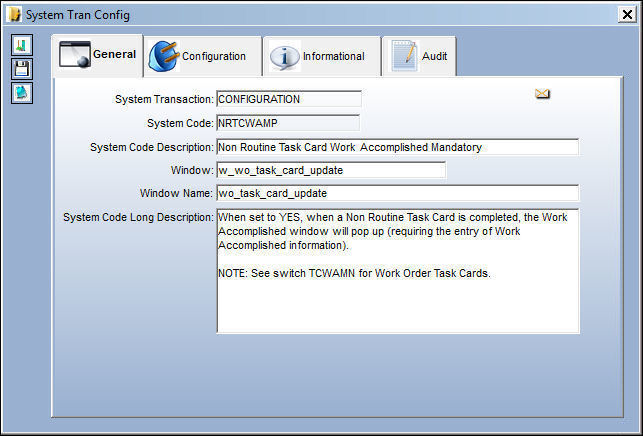Click the "Window Name:" label
The width and height of the screenshot is (643, 436).
point(176,193)
